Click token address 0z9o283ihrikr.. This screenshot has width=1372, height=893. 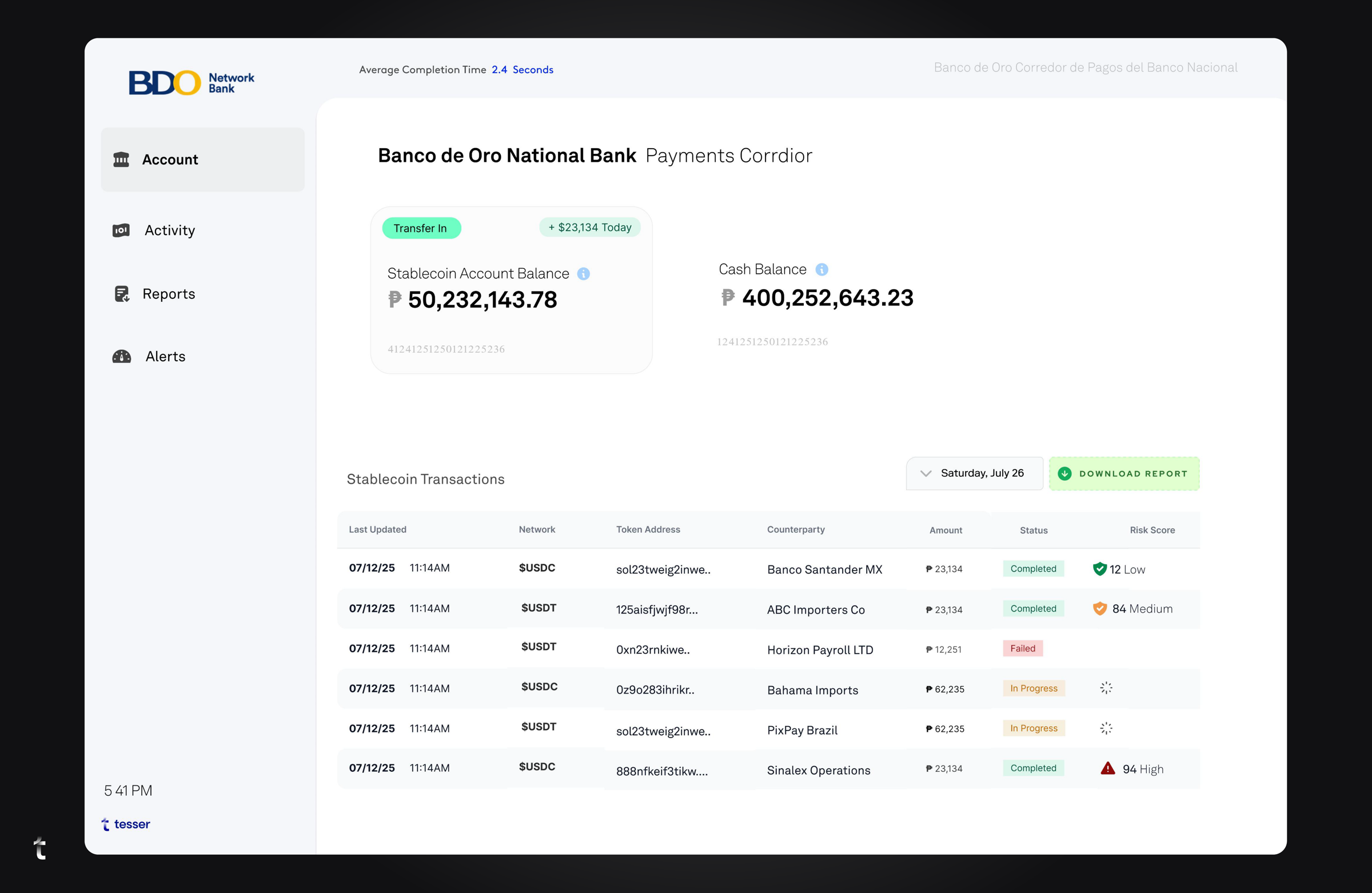click(655, 690)
